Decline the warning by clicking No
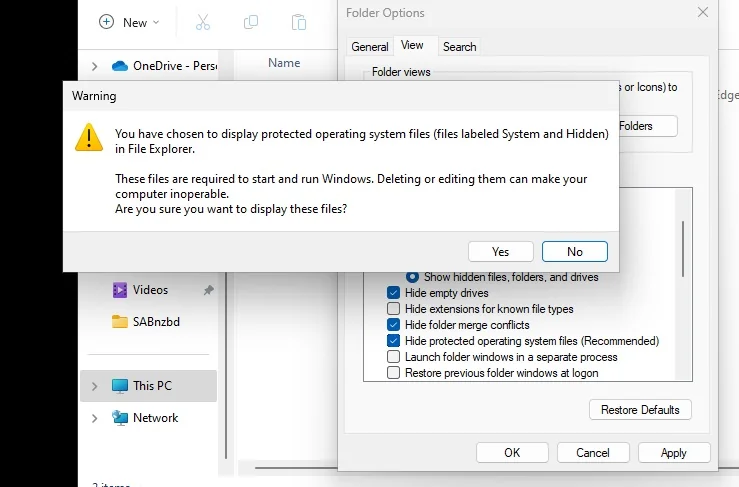739x487 pixels. point(575,252)
